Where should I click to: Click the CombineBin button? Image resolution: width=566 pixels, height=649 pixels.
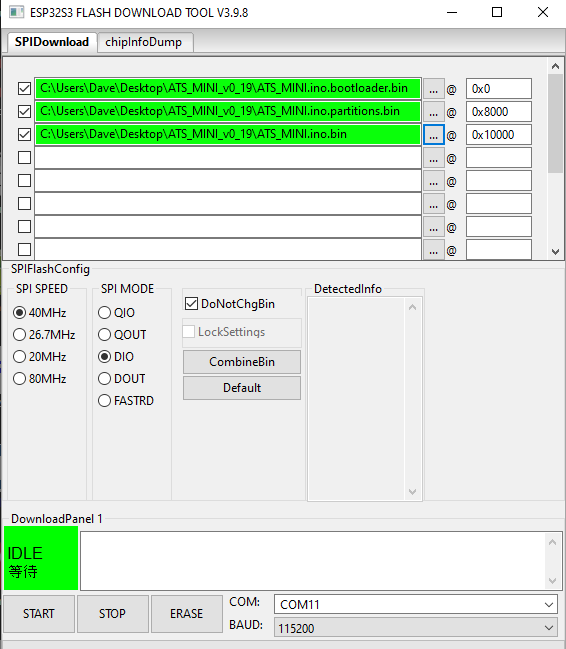[x=242, y=362]
